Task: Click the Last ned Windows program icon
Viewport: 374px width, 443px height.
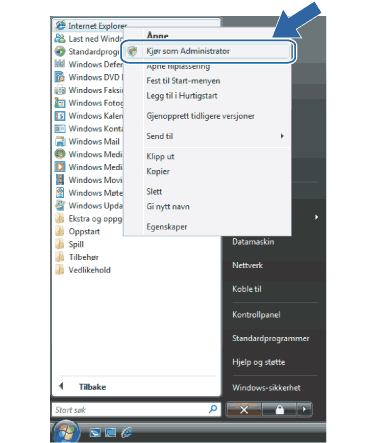Action: [60, 38]
